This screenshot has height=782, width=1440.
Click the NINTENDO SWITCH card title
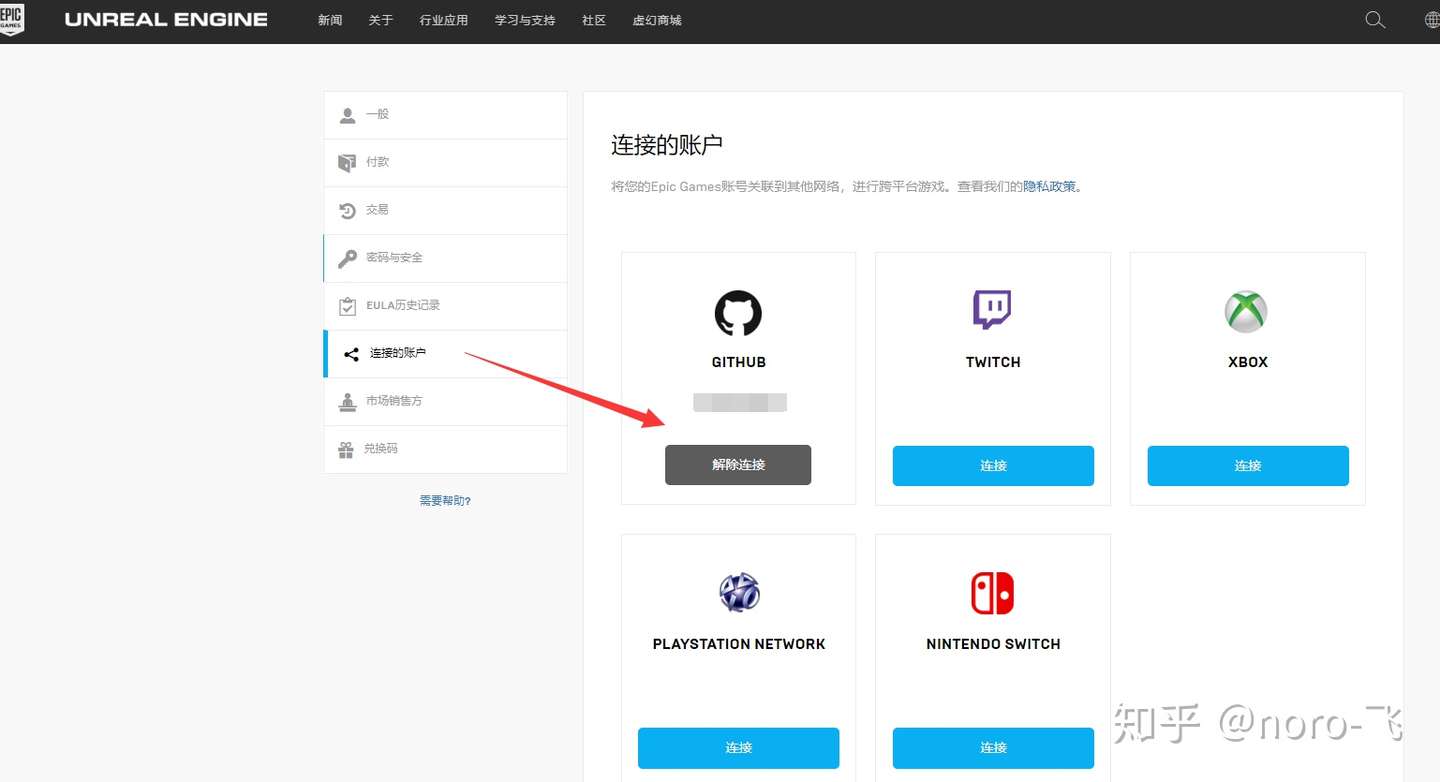click(x=993, y=645)
